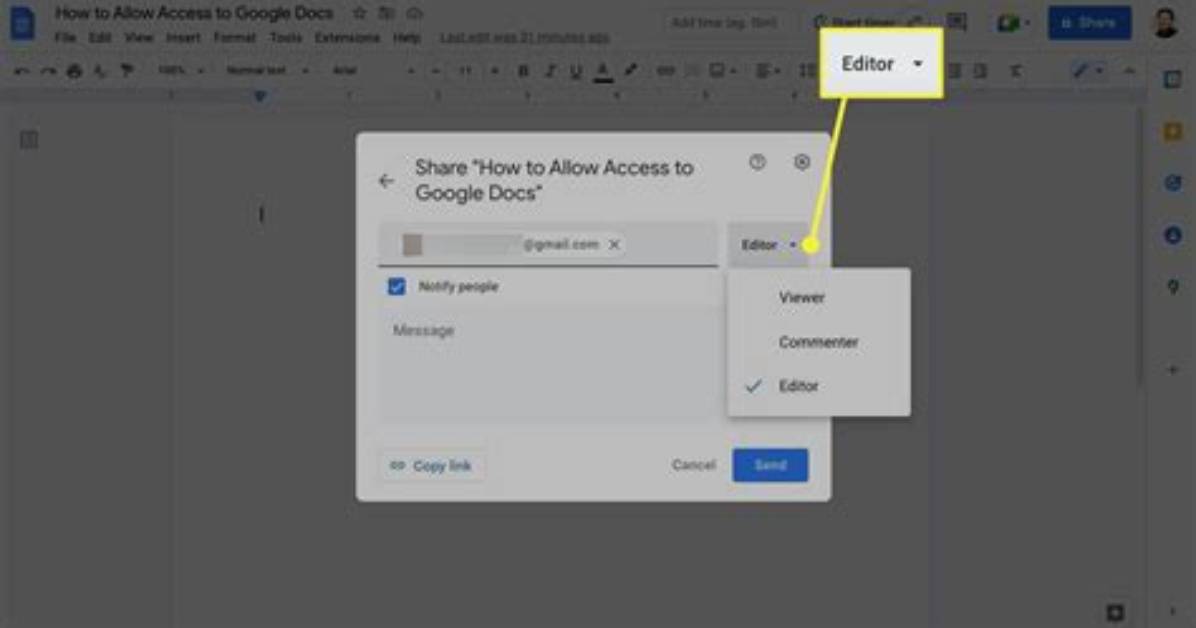Open the Contacts side panel icon

click(x=1173, y=235)
